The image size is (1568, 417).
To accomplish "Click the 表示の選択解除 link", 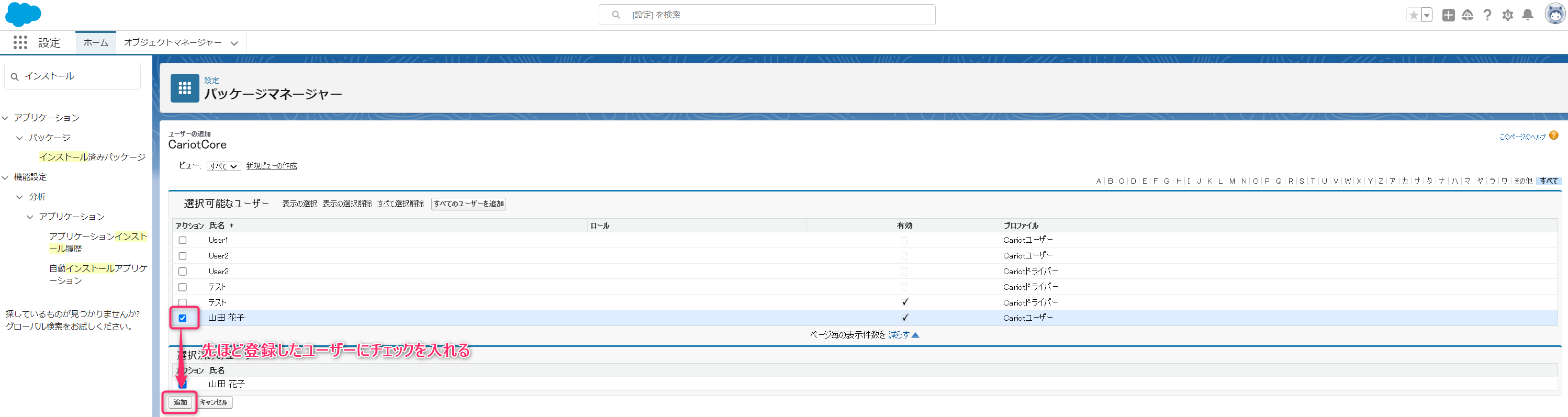I will point(347,204).
